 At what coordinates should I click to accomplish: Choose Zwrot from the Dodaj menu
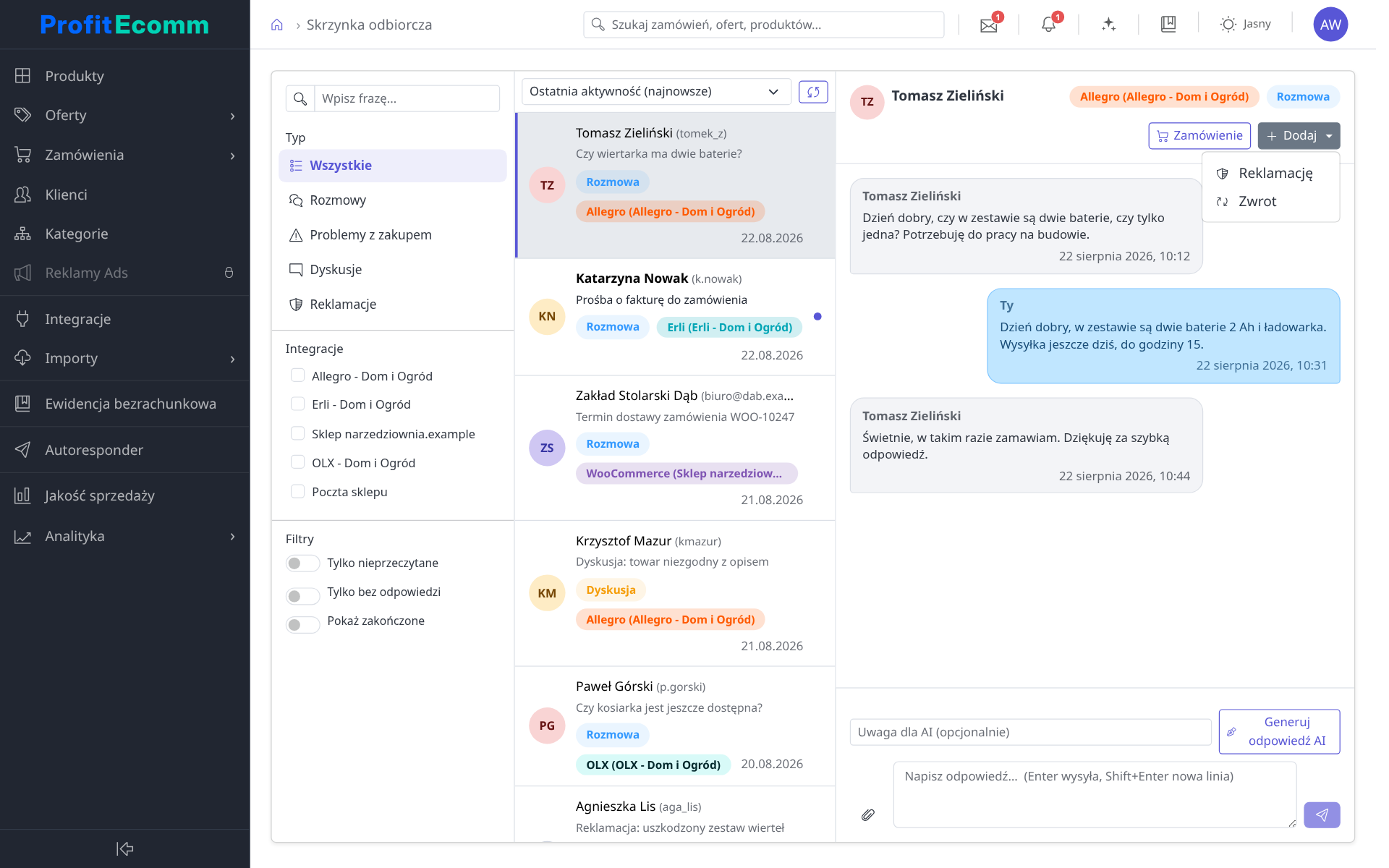coord(1270,202)
